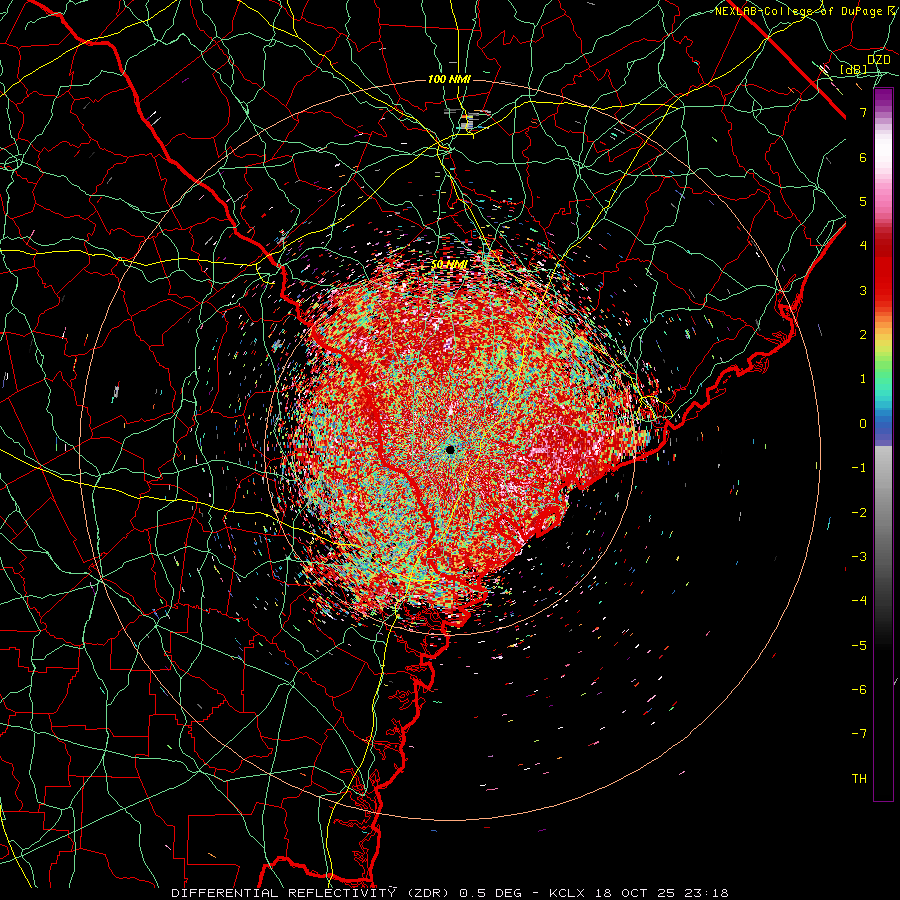Click the "100 NMI" range ring label

click(x=449, y=79)
